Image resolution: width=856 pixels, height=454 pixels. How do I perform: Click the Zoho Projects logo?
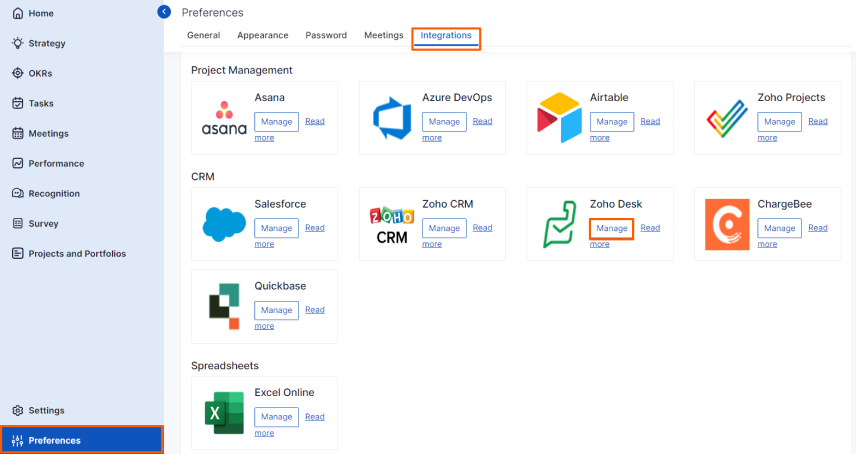tap(727, 118)
